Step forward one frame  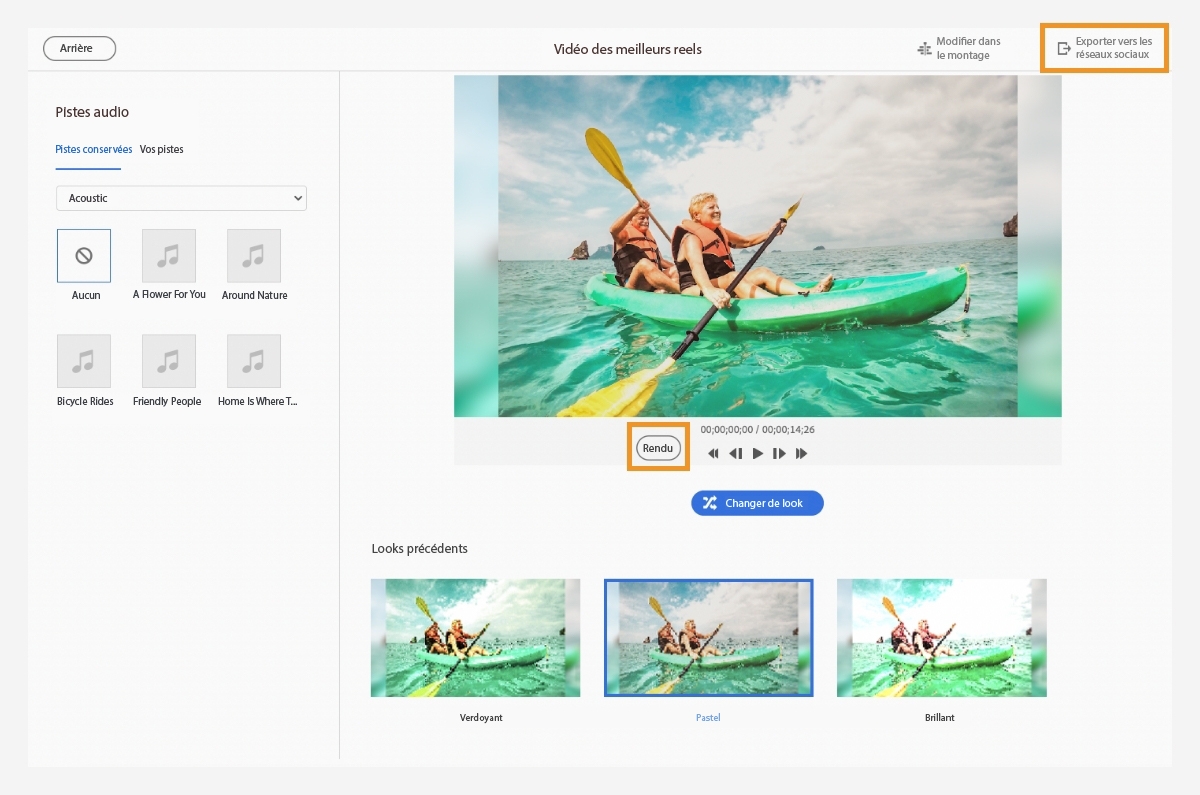780,454
